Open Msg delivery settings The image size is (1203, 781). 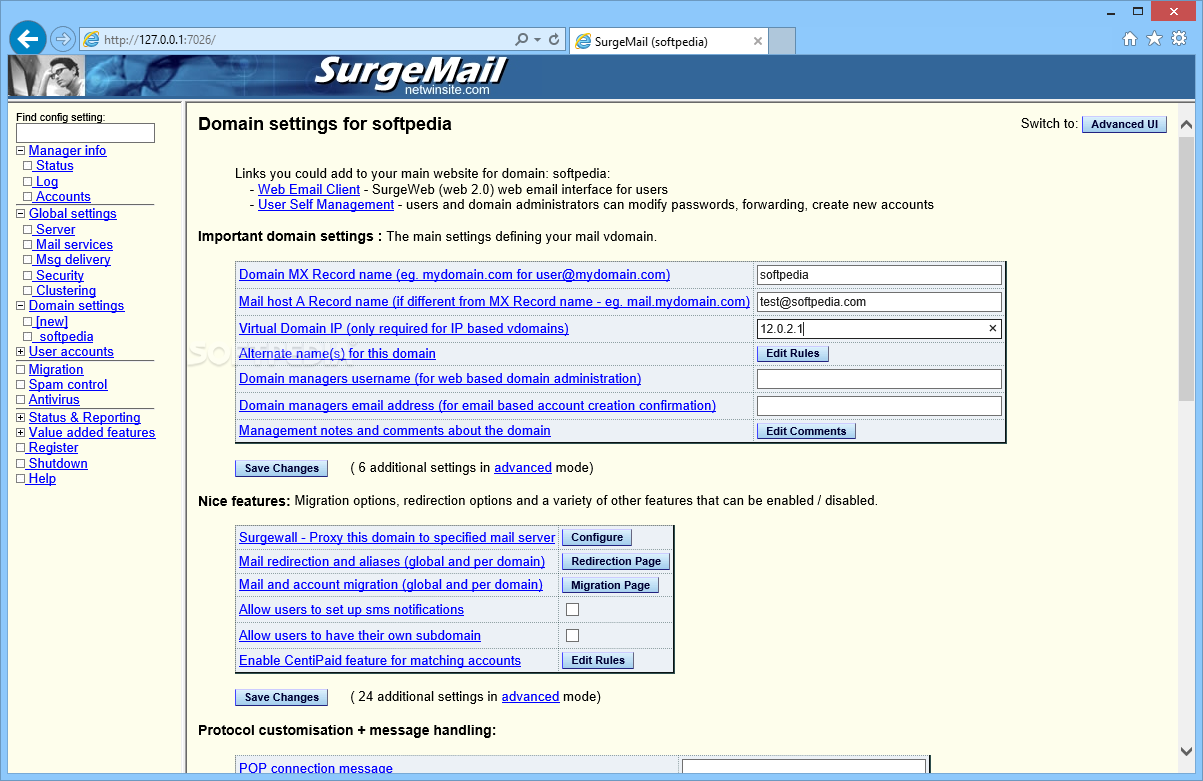[72, 260]
